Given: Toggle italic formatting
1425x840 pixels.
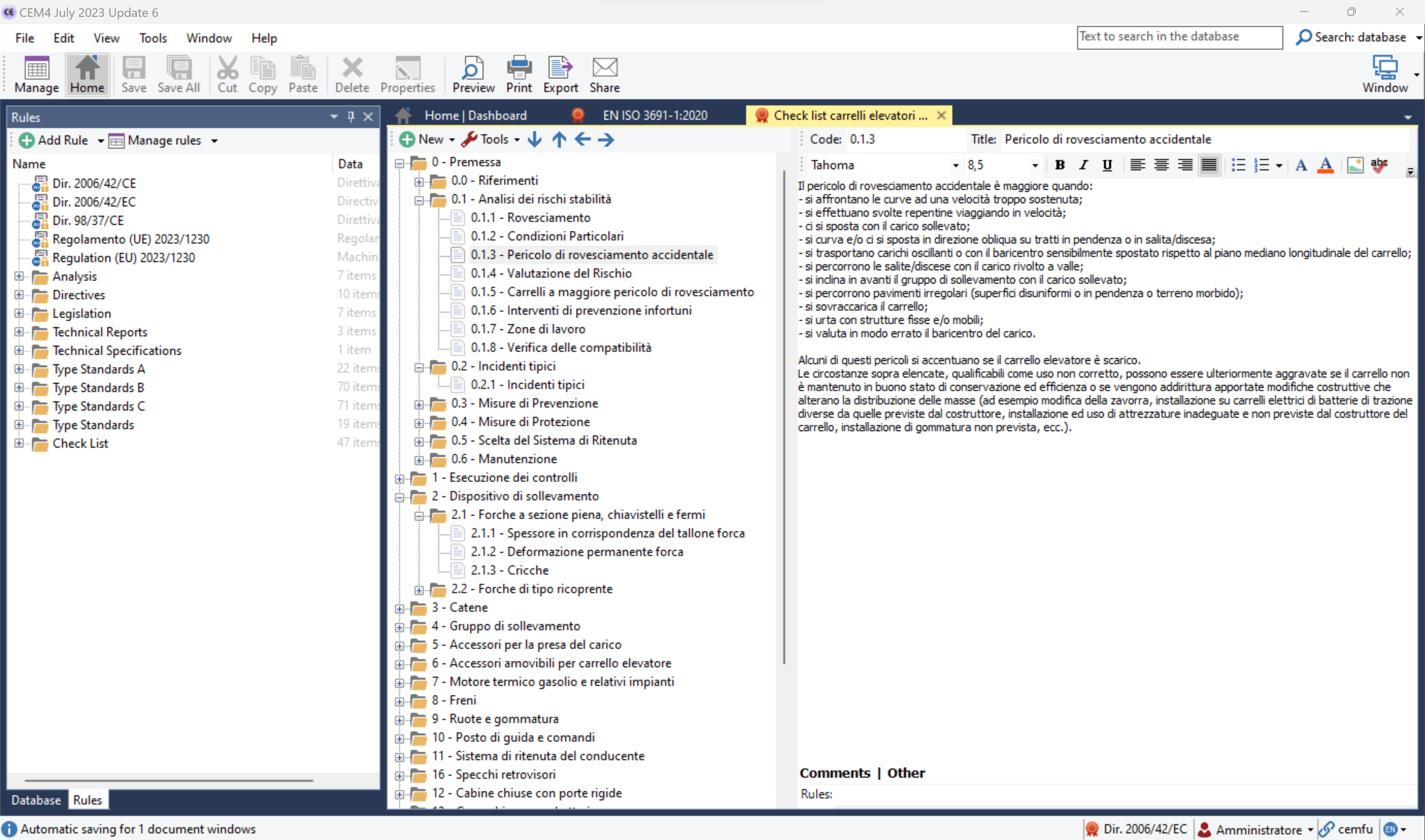Looking at the screenshot, I should point(1083,165).
